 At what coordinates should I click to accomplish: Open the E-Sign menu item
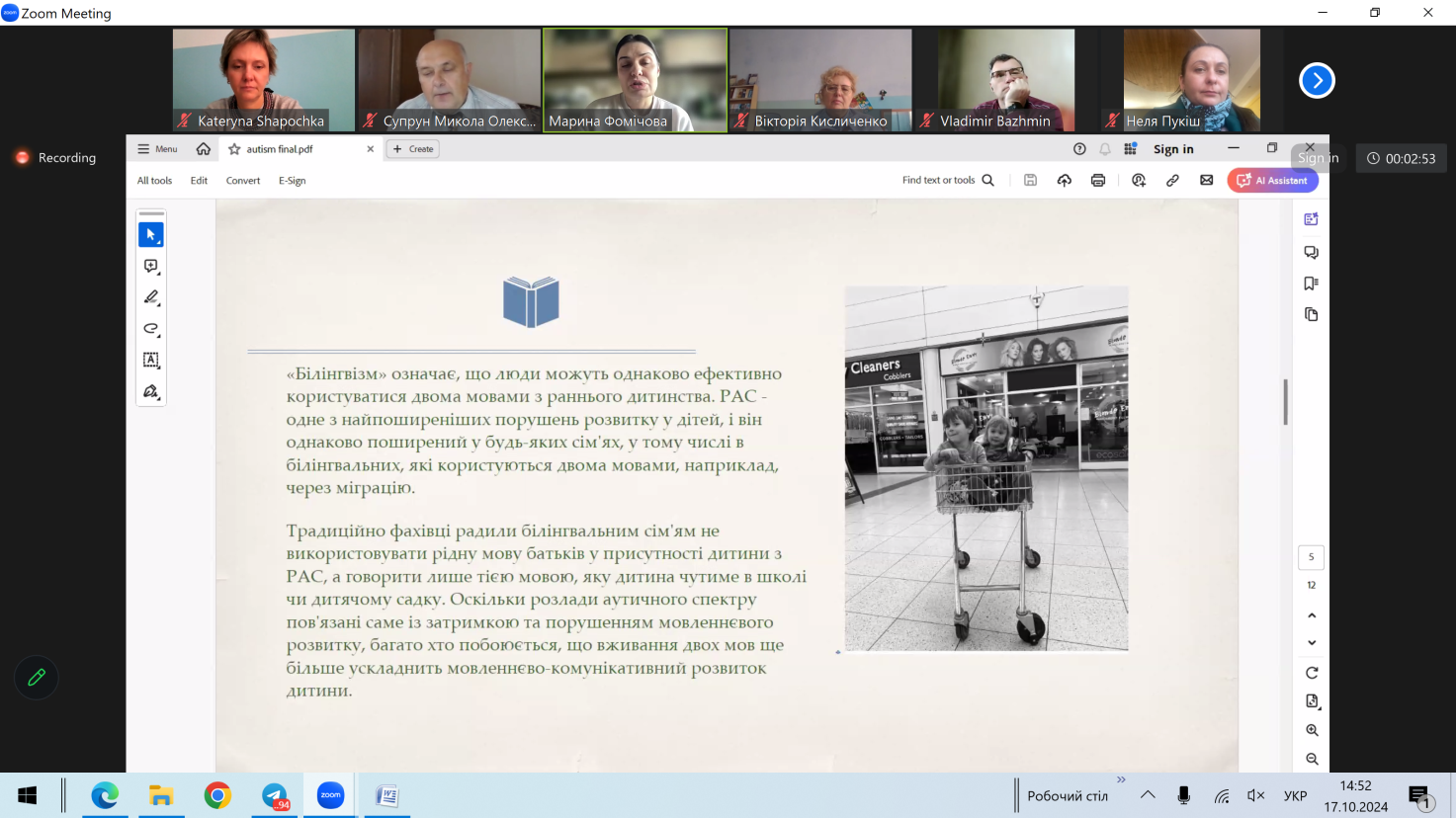[x=292, y=181]
